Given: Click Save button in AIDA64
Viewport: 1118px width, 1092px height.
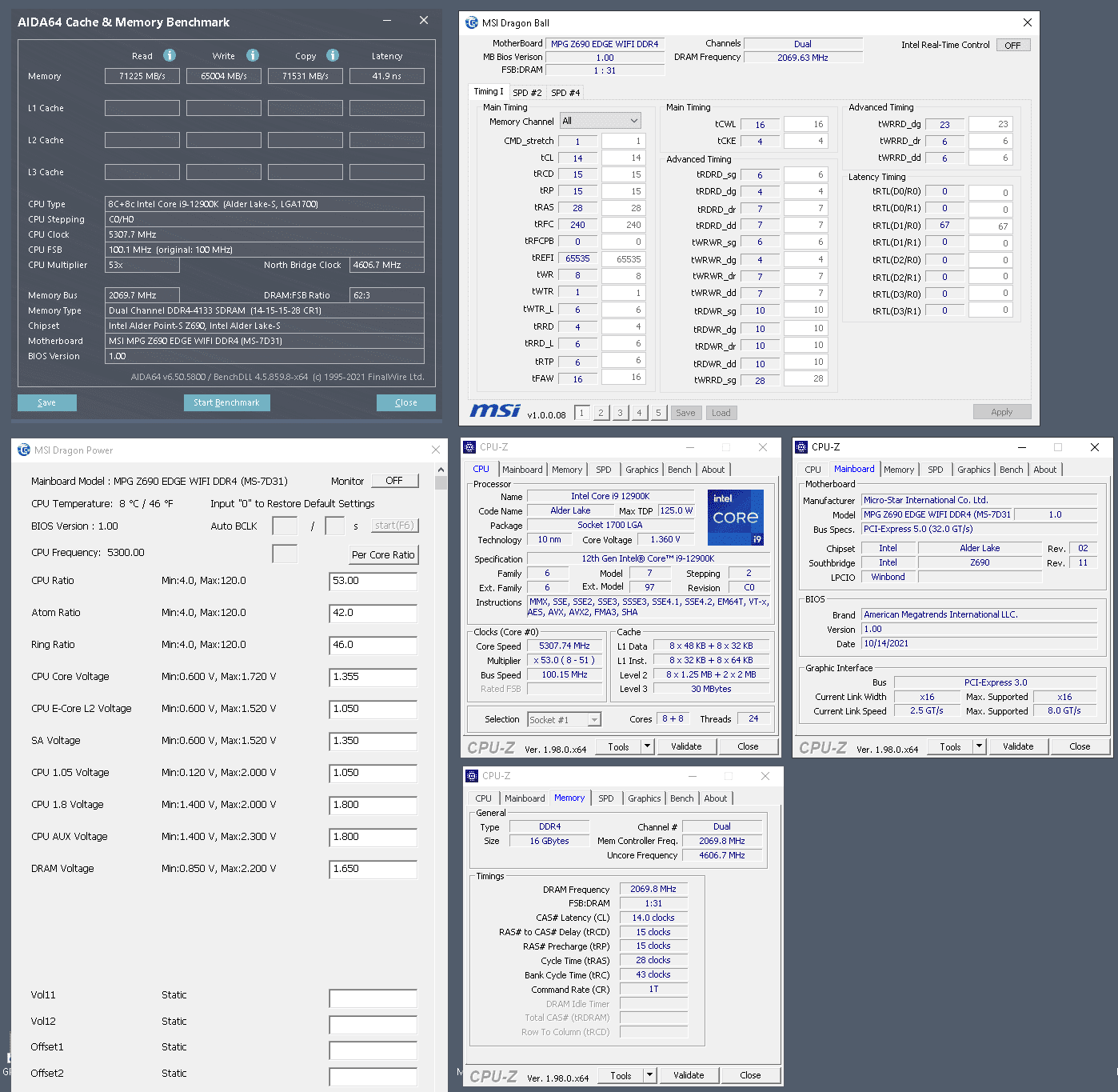Looking at the screenshot, I should (47, 402).
